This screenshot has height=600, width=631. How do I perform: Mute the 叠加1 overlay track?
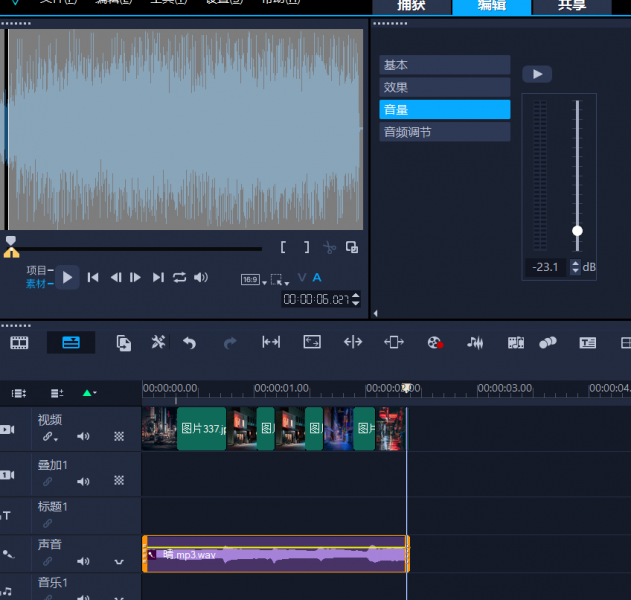(83, 481)
